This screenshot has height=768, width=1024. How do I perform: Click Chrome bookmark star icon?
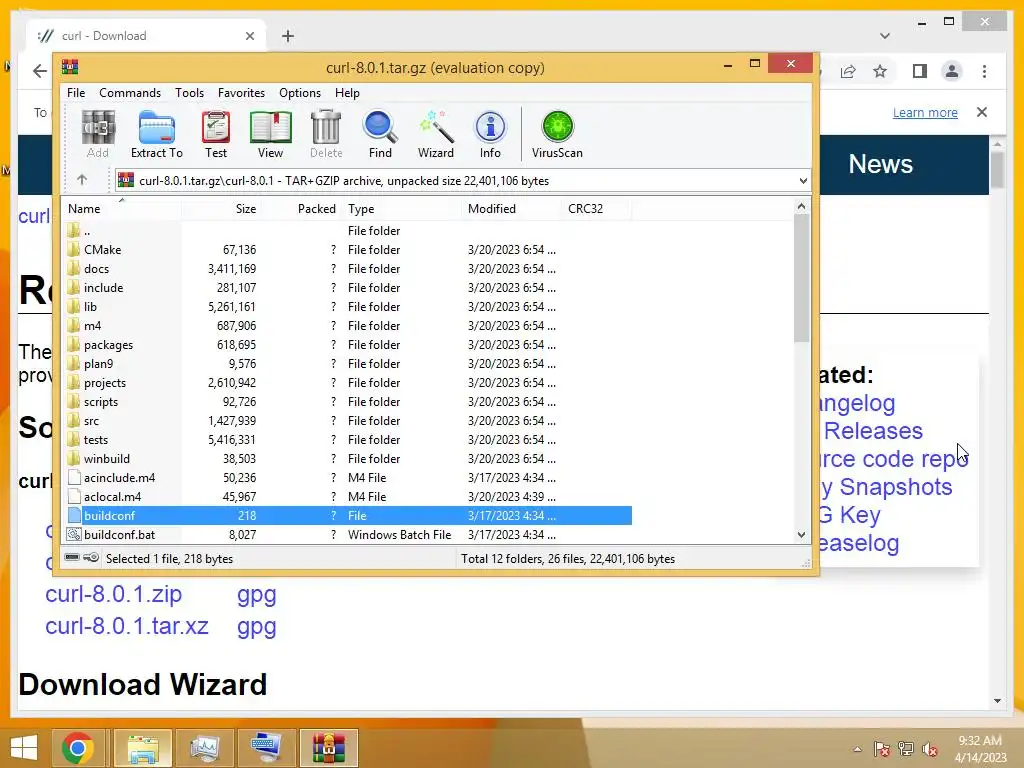[x=880, y=71]
